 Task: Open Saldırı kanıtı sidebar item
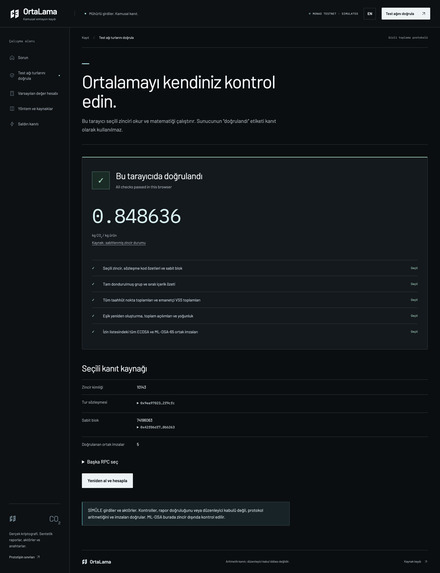point(35,124)
